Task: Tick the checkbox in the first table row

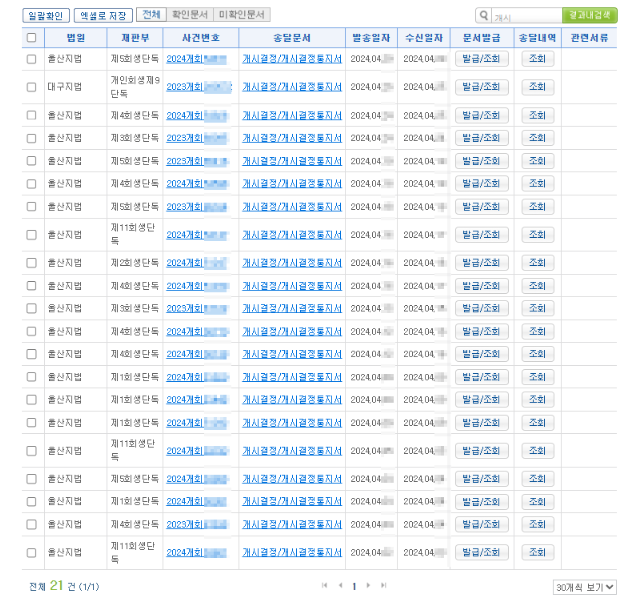Action: (x=31, y=59)
